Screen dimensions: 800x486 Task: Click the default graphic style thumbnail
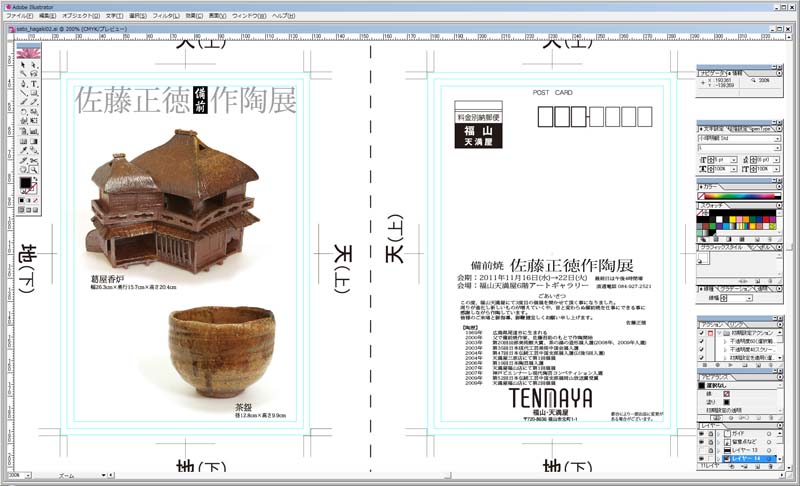(704, 259)
